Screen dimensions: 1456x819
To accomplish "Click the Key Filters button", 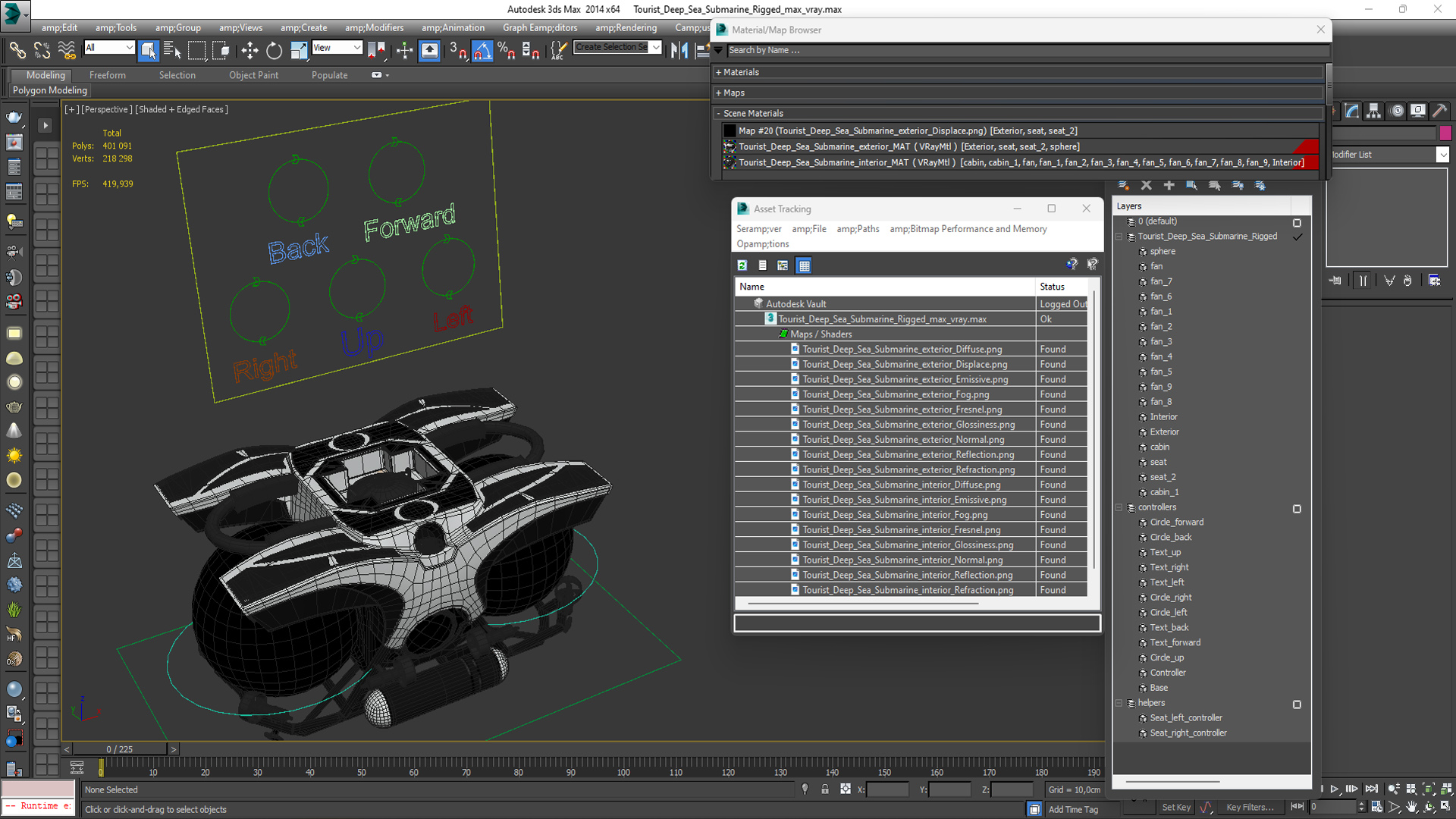I will [x=1250, y=807].
